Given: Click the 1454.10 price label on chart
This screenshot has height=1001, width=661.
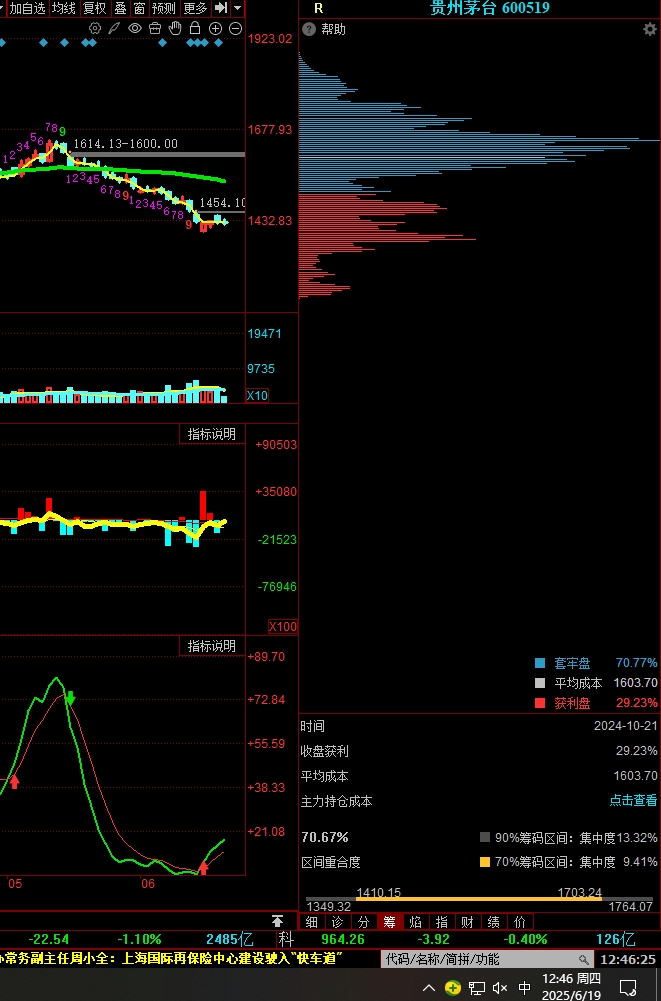Looking at the screenshot, I should coord(222,203).
